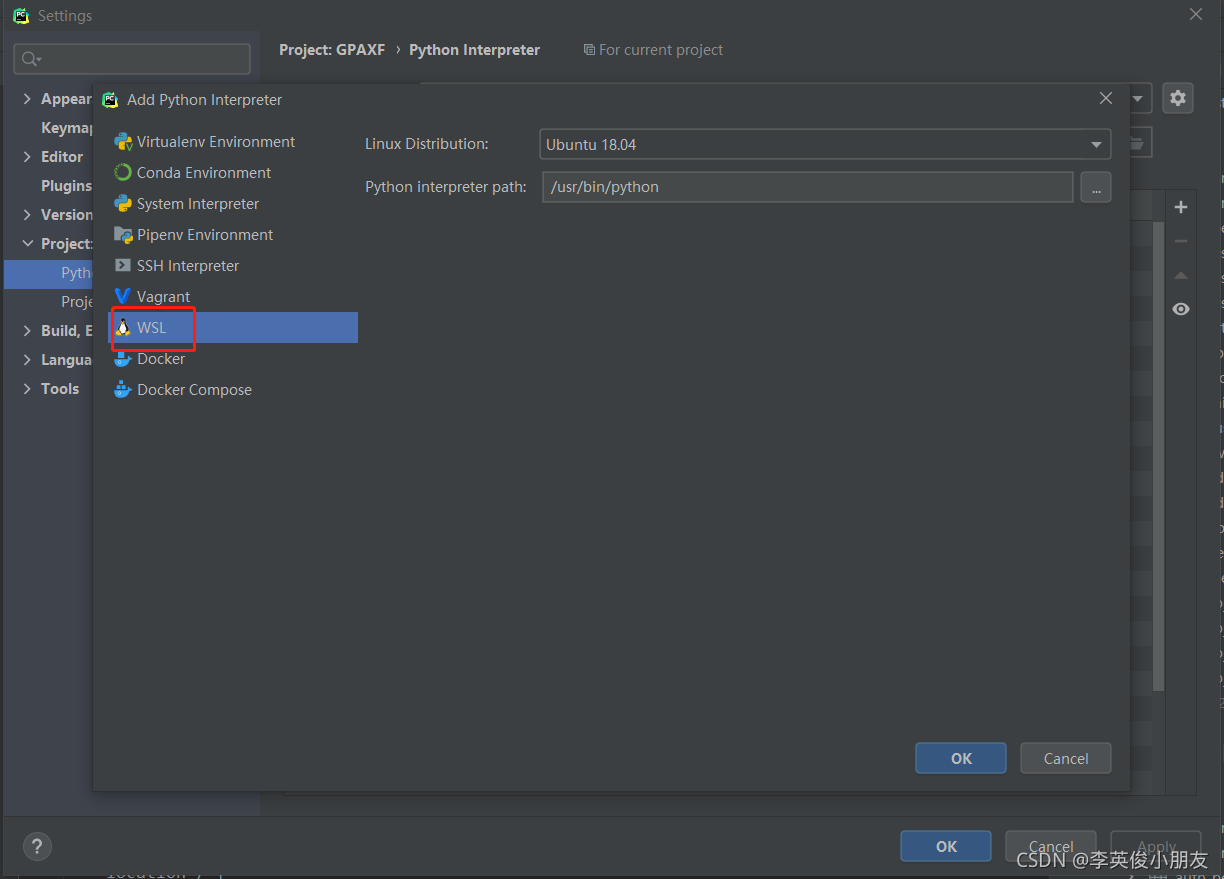The width and height of the screenshot is (1224, 879).
Task: Click the SSH terminal icon
Action: (123, 266)
